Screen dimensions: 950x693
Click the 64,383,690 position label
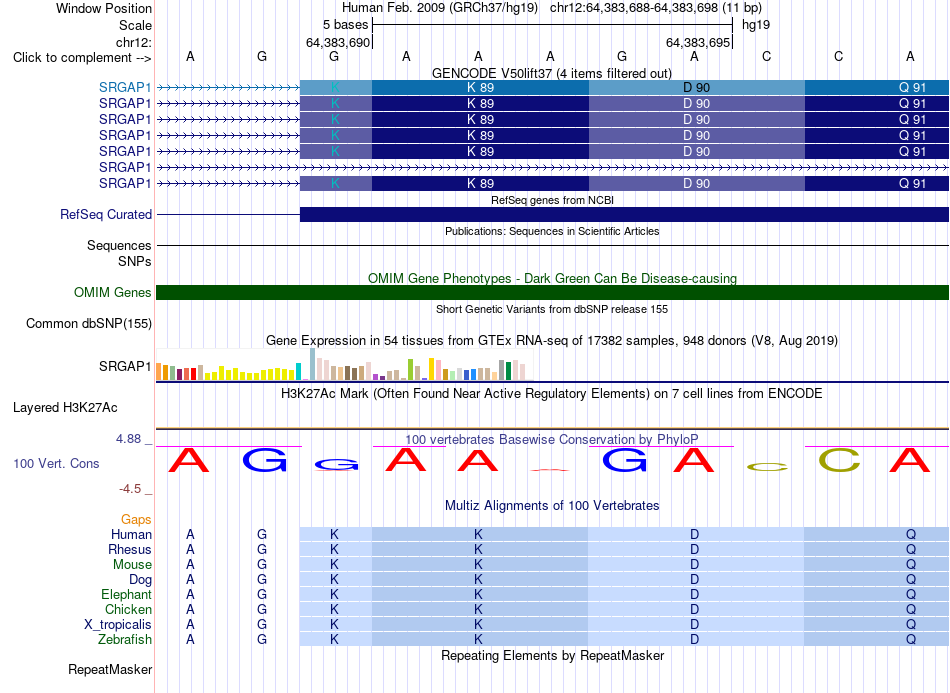point(337,42)
